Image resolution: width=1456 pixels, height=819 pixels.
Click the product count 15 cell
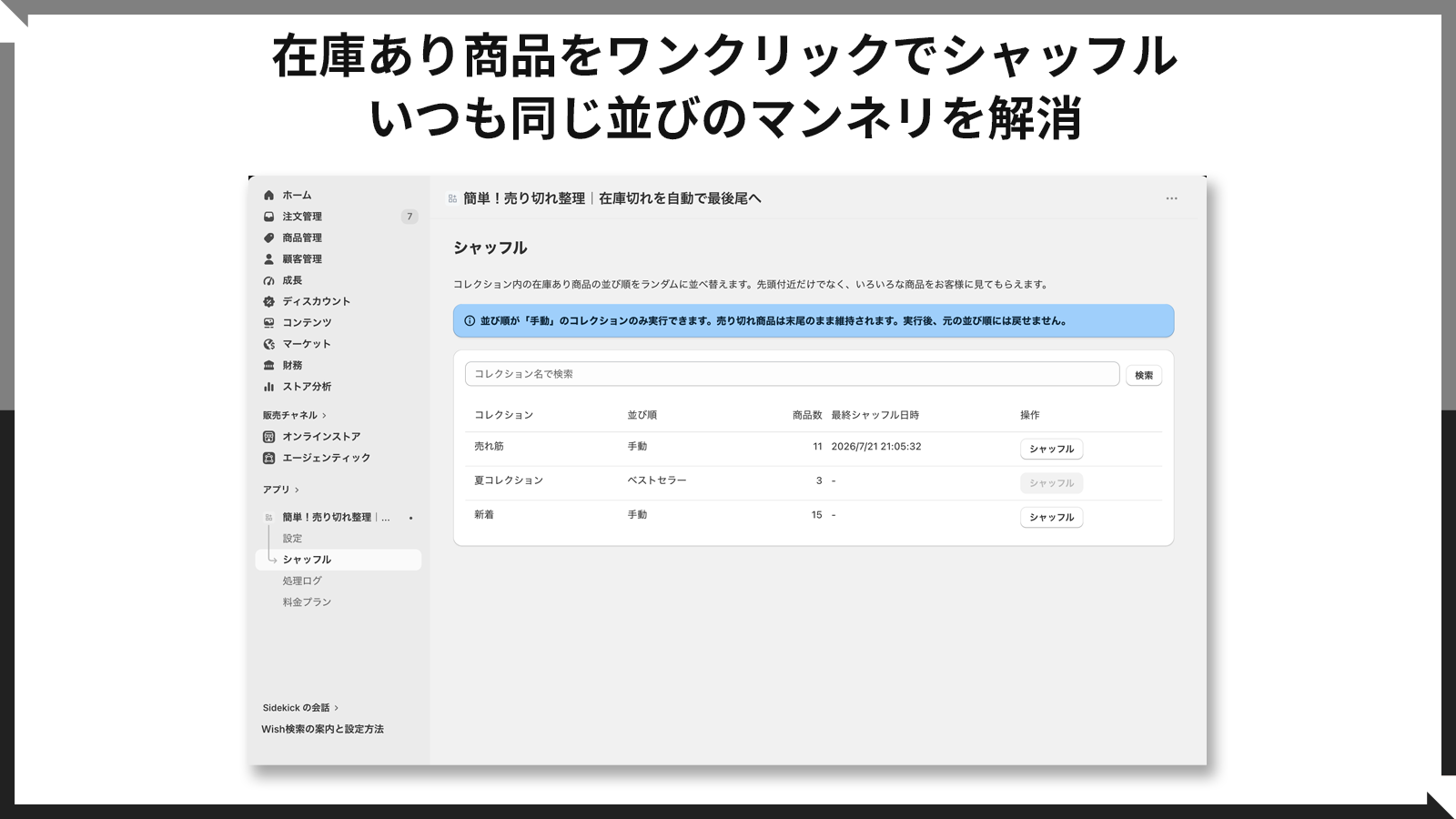coord(816,515)
